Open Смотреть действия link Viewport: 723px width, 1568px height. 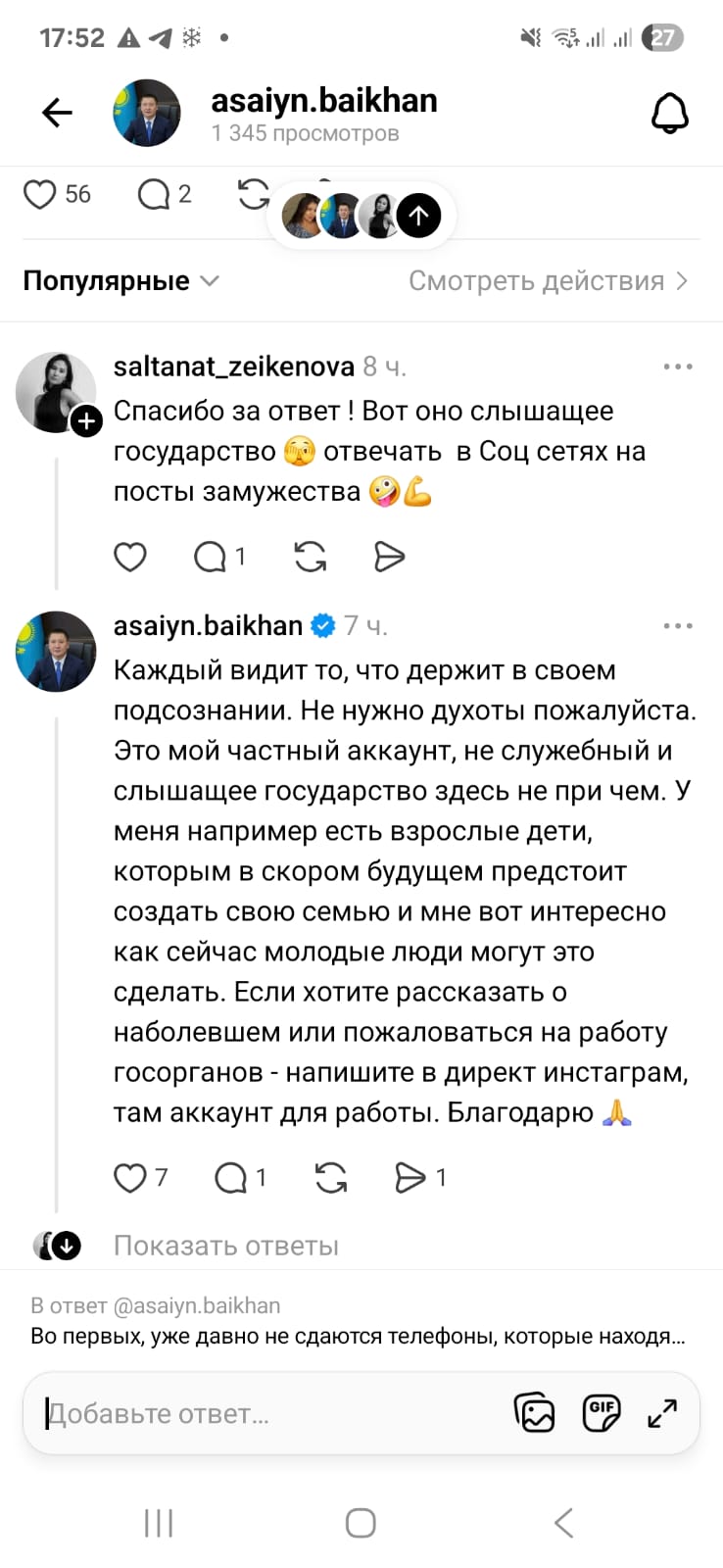click(x=548, y=281)
